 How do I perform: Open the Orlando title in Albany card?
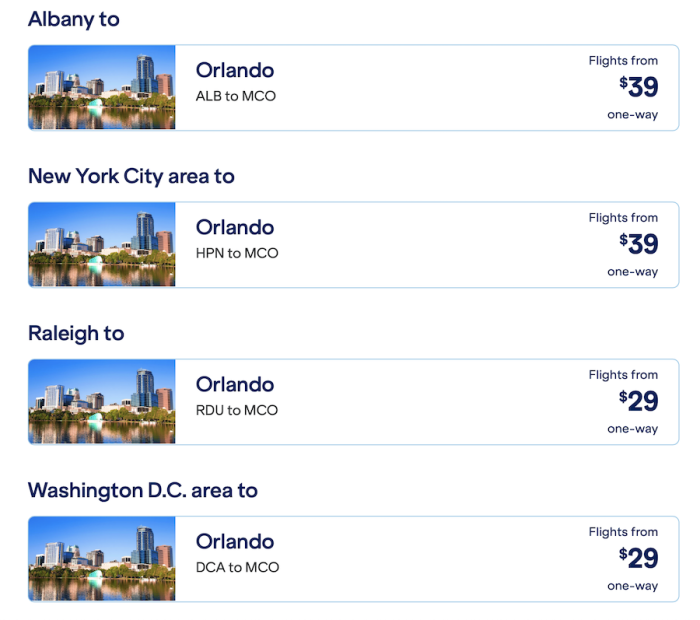(x=235, y=71)
